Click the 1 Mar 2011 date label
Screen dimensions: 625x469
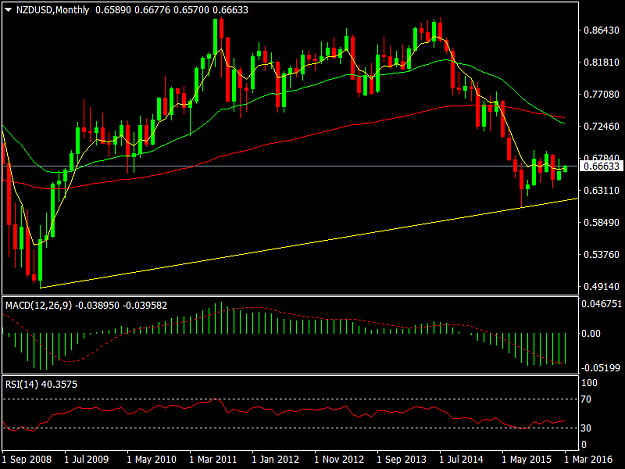[x=213, y=459]
